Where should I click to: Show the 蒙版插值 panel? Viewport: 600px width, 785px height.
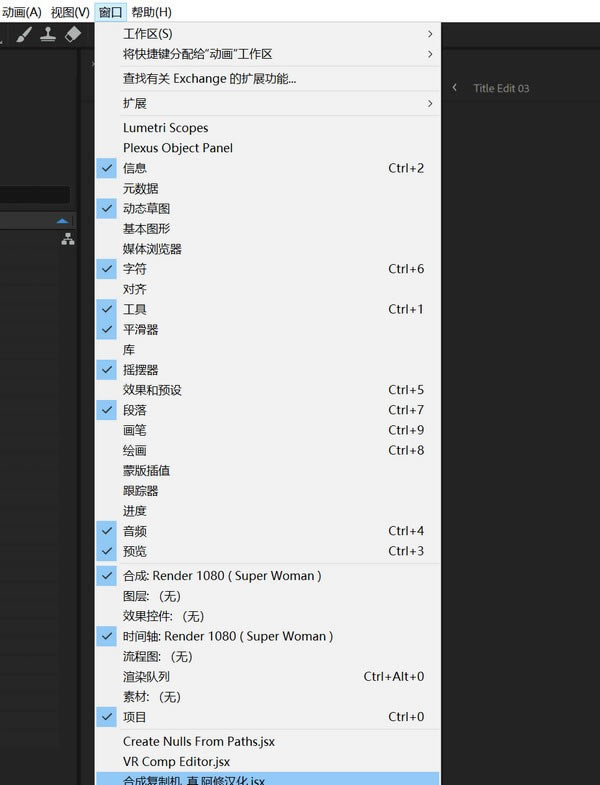tap(268, 471)
